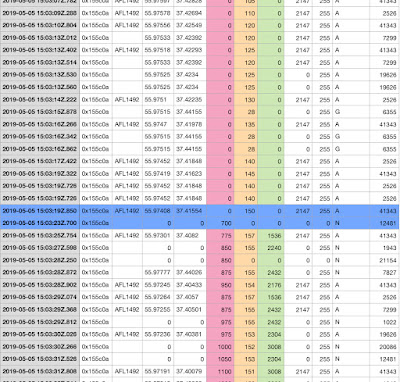Click latitude cell 55.97777

(157, 272)
